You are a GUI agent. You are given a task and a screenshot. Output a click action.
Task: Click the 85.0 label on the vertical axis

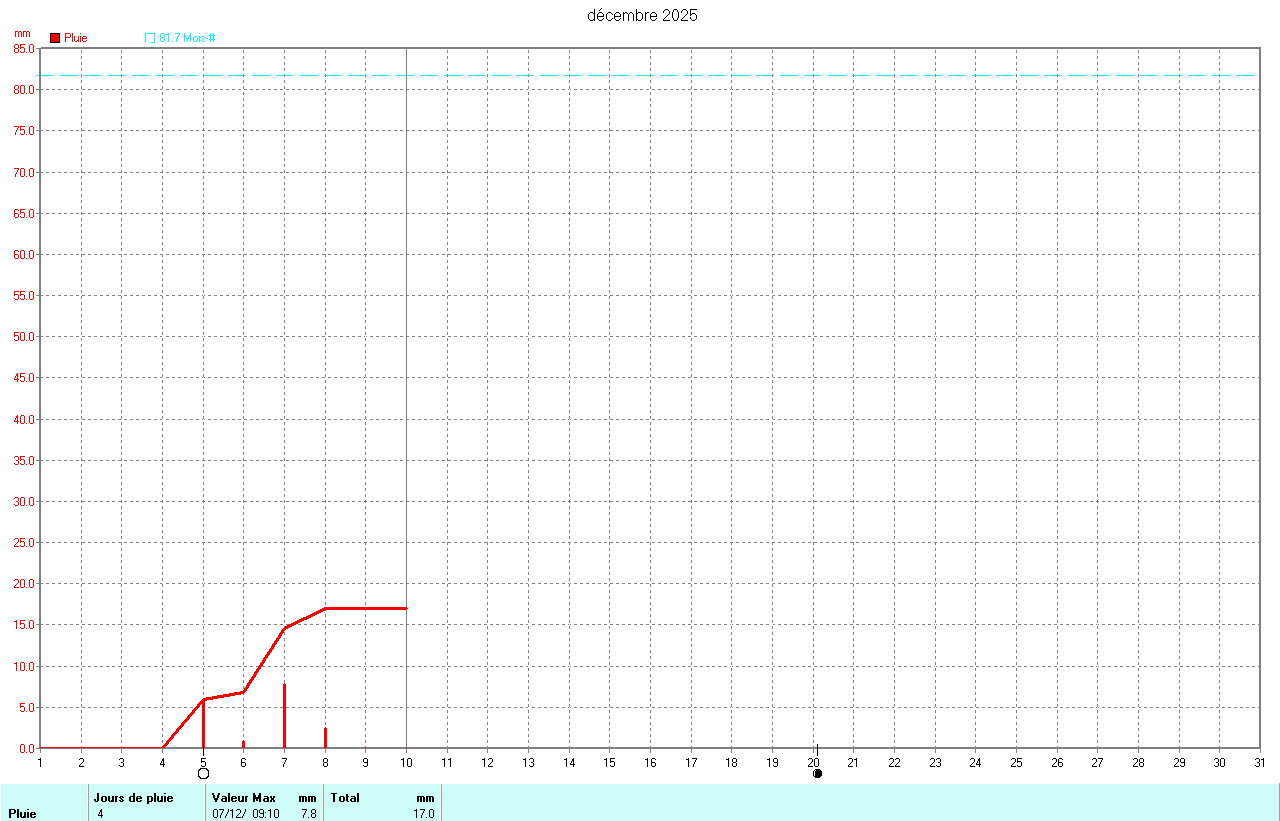24,48
